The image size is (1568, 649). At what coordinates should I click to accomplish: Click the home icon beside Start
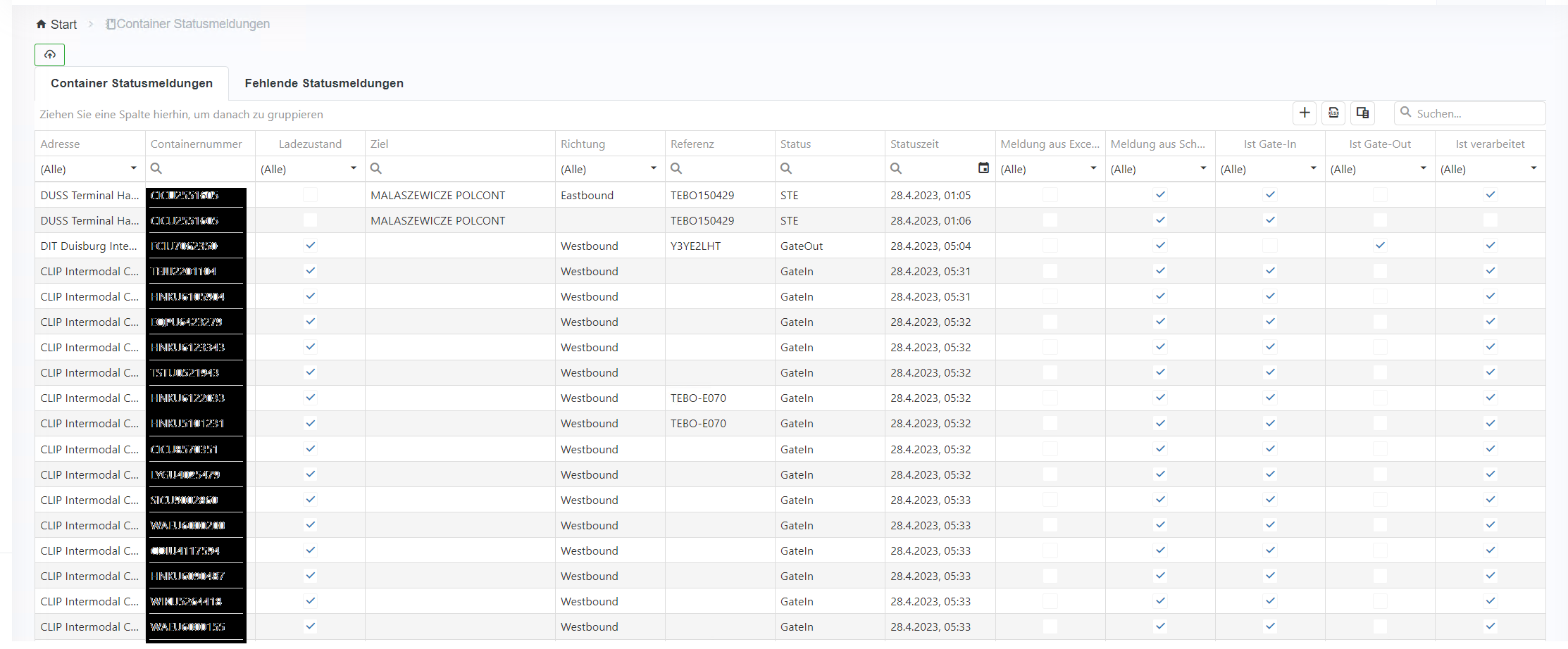click(41, 24)
